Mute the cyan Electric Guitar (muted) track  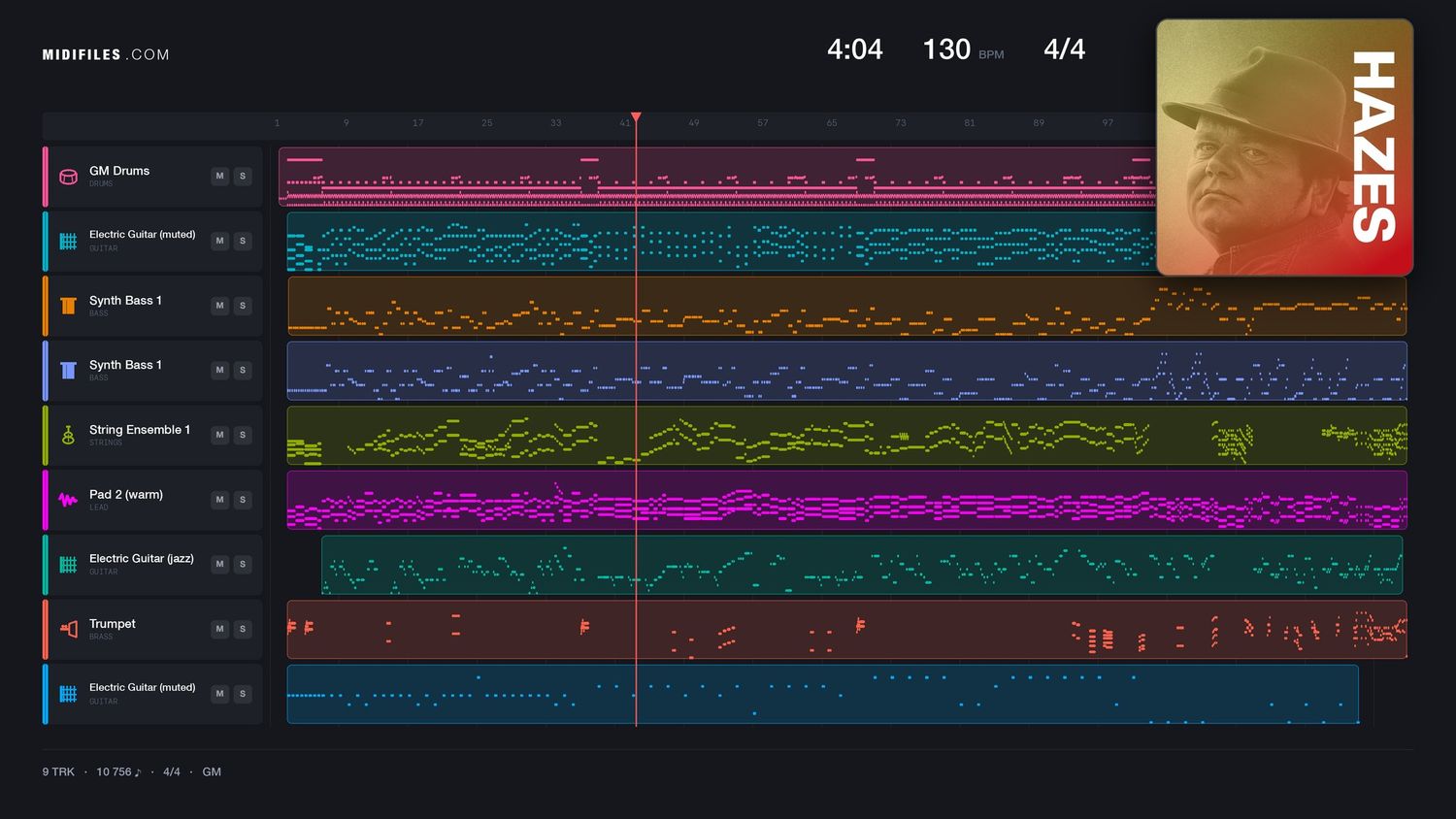pyautogui.click(x=219, y=241)
